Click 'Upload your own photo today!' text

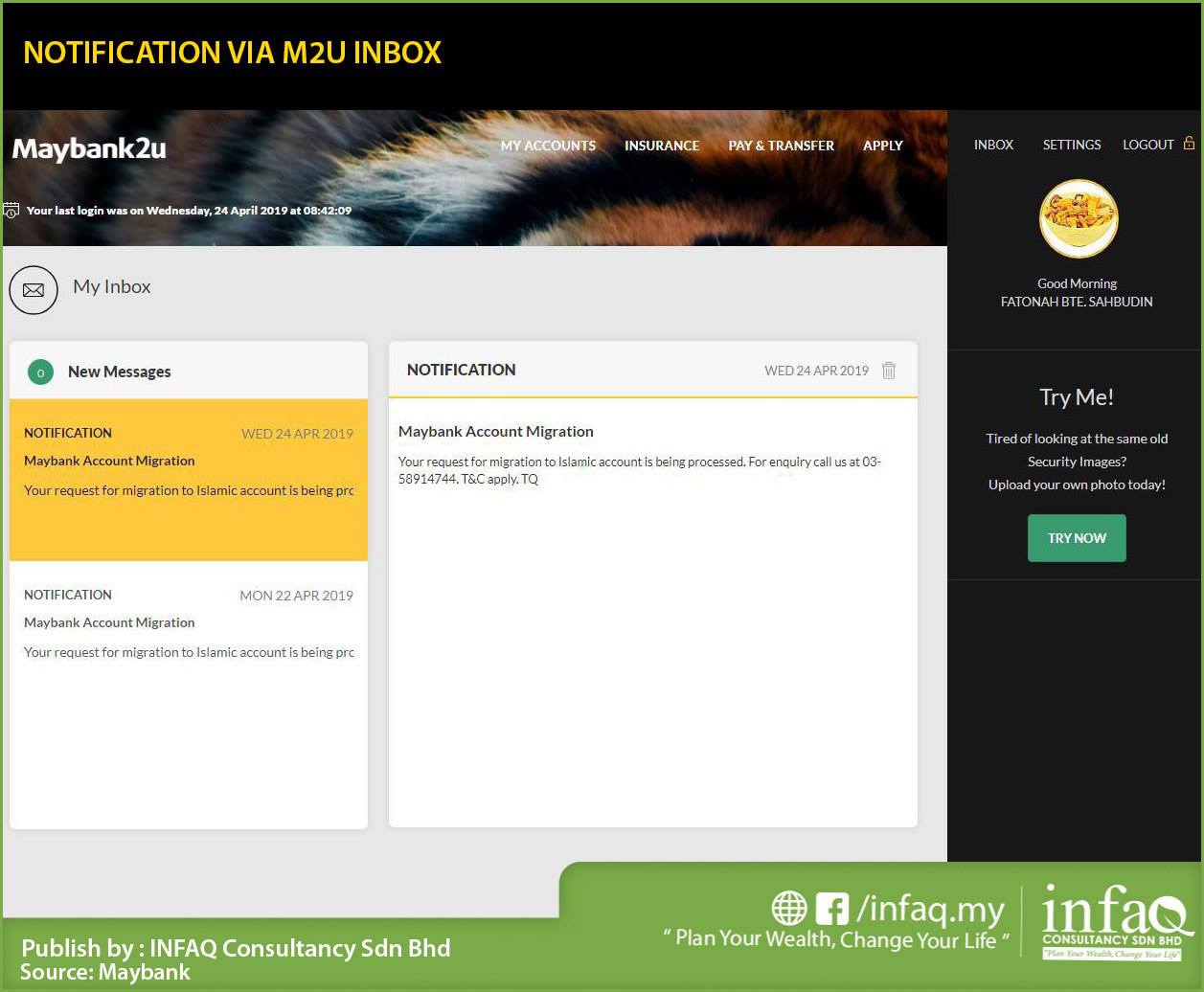tap(1077, 485)
